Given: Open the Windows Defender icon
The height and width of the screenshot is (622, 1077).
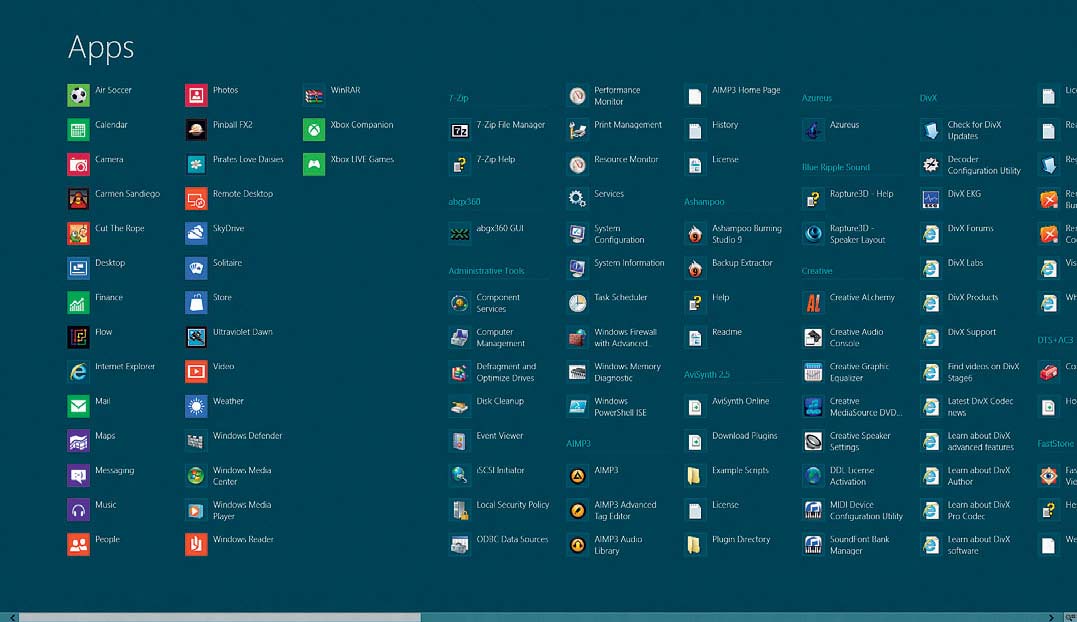Looking at the screenshot, I should 196,441.
